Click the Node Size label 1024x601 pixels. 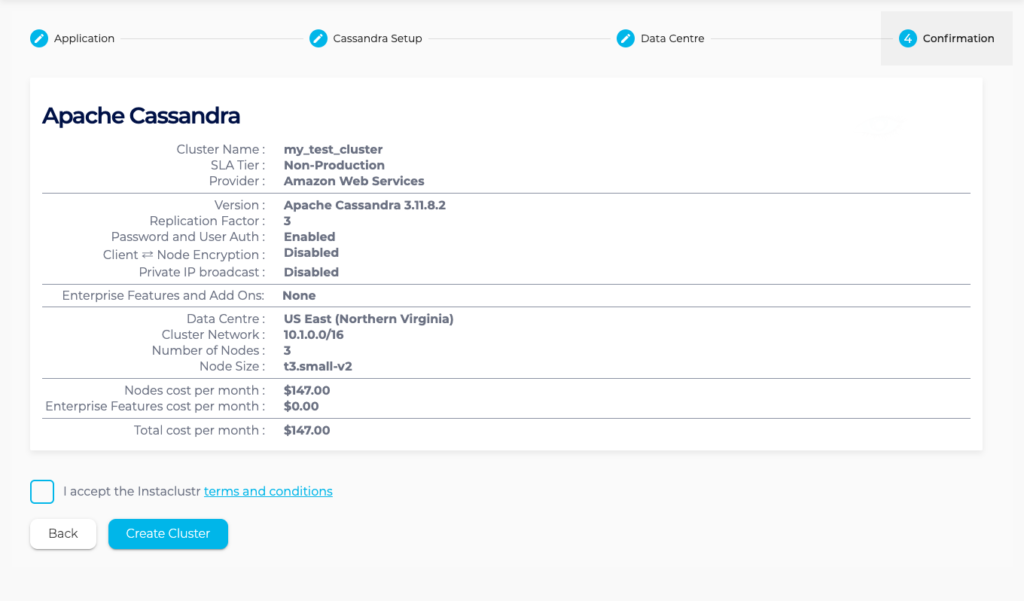[x=232, y=366]
